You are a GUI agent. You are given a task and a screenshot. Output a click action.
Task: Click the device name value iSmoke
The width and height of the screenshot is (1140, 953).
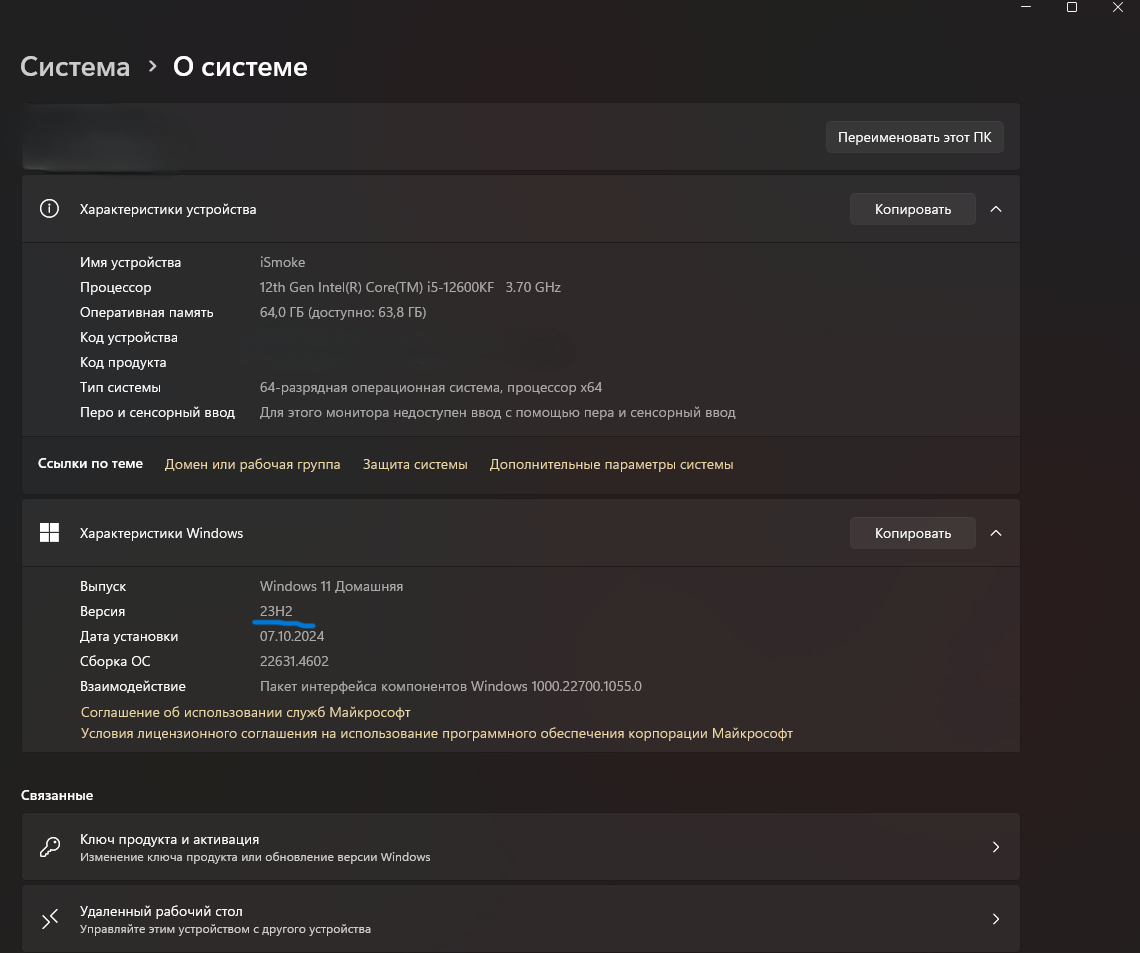click(x=282, y=262)
